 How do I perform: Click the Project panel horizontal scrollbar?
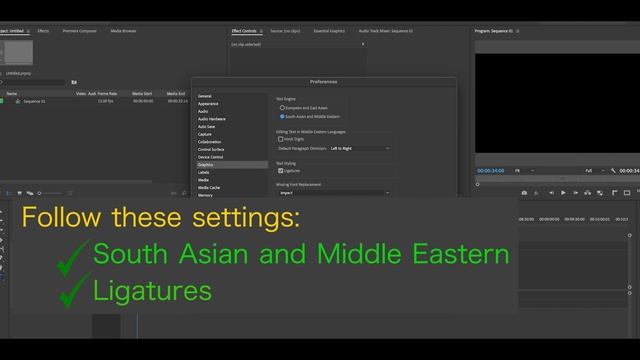pyautogui.click(x=76, y=182)
